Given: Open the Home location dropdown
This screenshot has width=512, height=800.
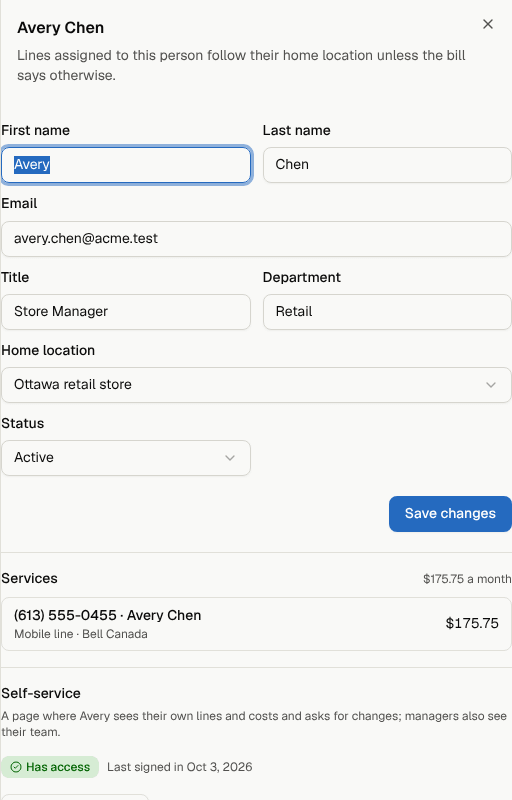Looking at the screenshot, I should click(x=257, y=385).
